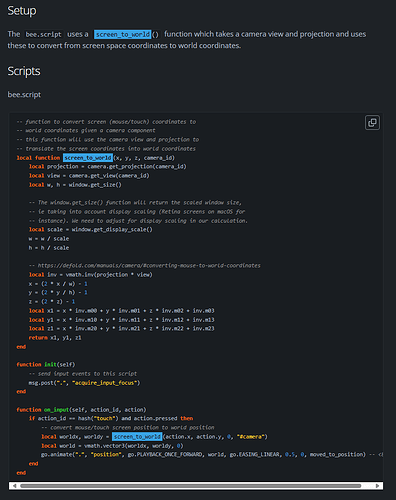Click the Setup heading

pyautogui.click(x=22, y=11)
